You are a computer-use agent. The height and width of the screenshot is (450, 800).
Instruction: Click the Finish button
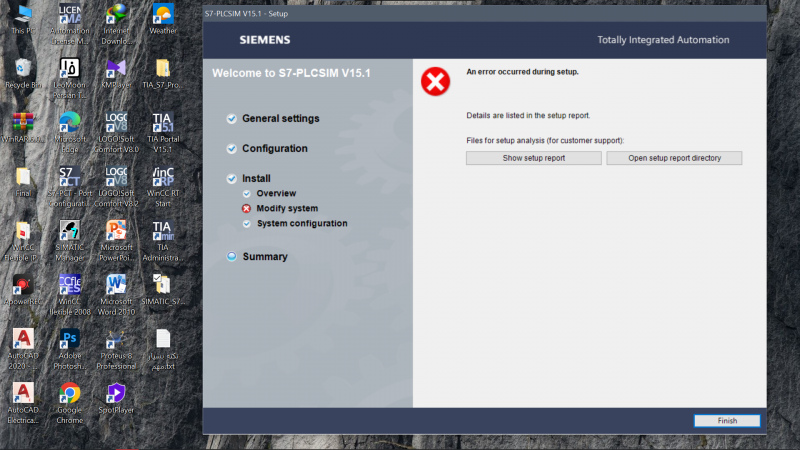pos(727,420)
